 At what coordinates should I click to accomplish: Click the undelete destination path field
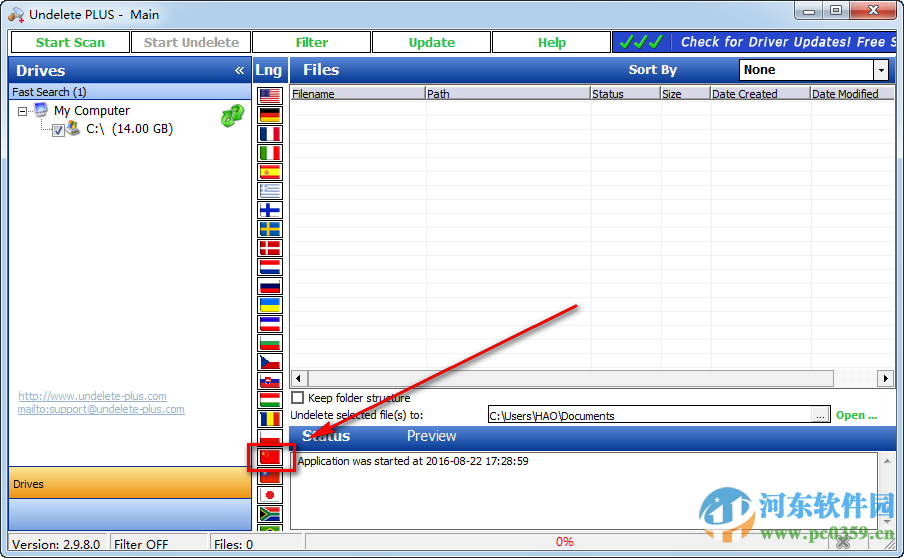pyautogui.click(x=650, y=416)
